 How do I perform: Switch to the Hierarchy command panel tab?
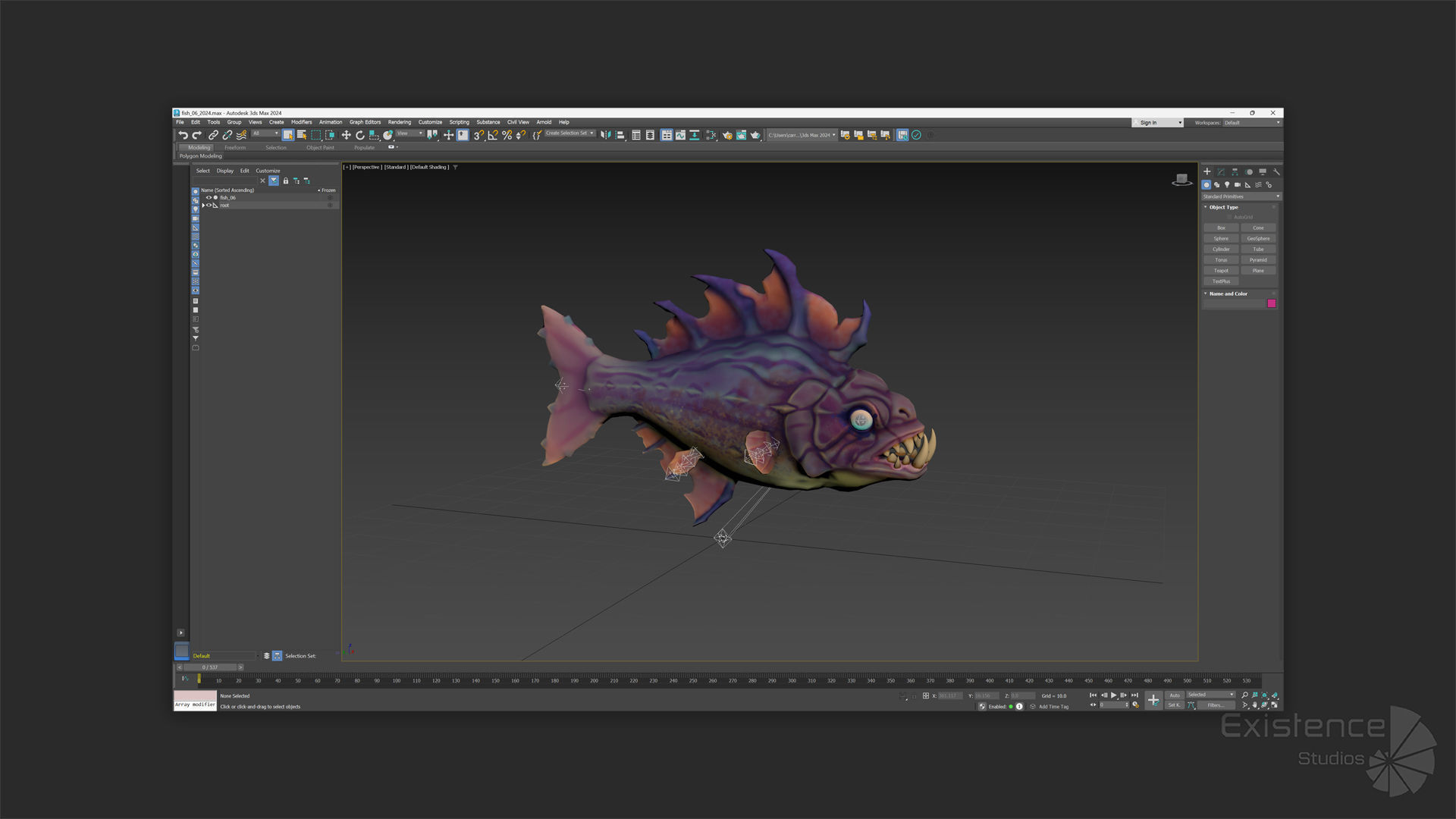click(x=1235, y=172)
